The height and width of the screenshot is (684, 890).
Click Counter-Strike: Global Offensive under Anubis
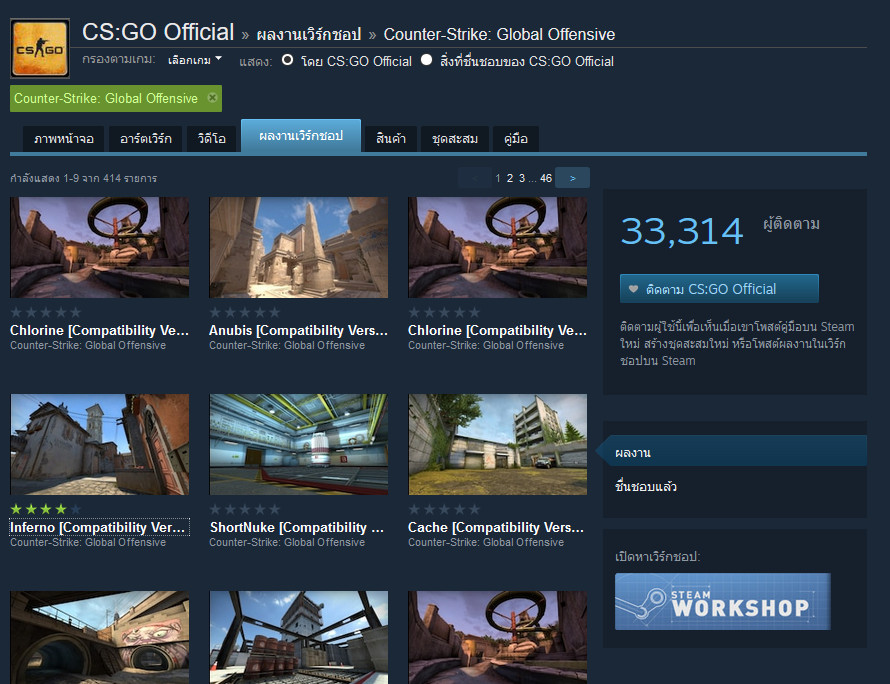tap(287, 345)
